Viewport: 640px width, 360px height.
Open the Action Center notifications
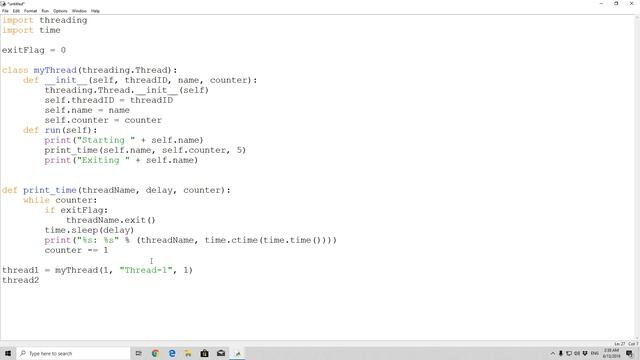pyautogui.click(x=629, y=353)
